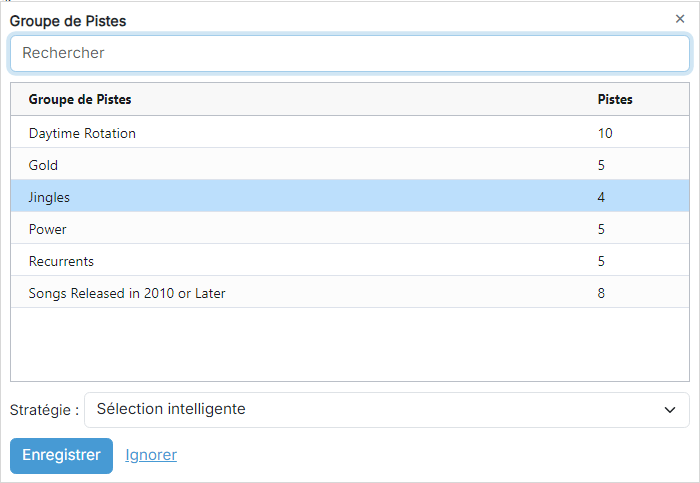Pick the Recurrents track group
Screen dimensions: 700x483
350,261
